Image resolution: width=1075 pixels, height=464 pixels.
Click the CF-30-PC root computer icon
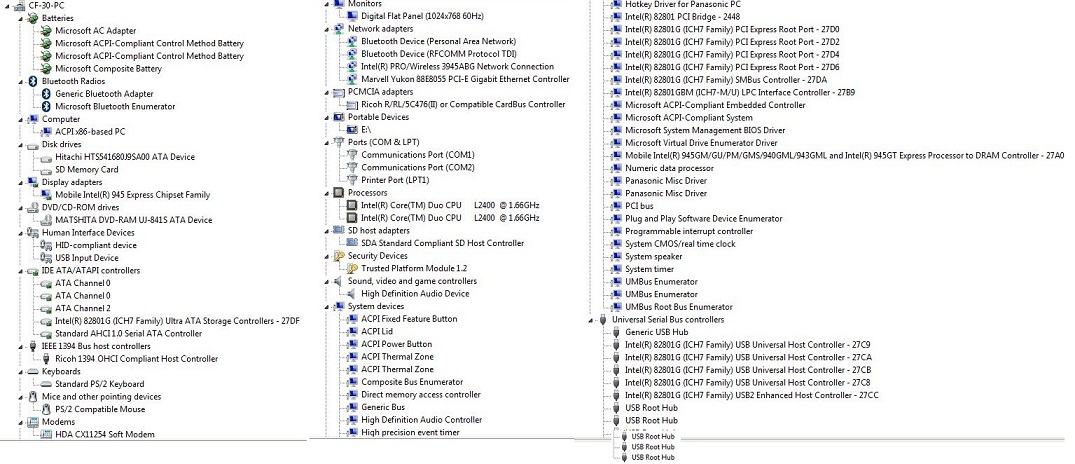pyautogui.click(x=21, y=5)
